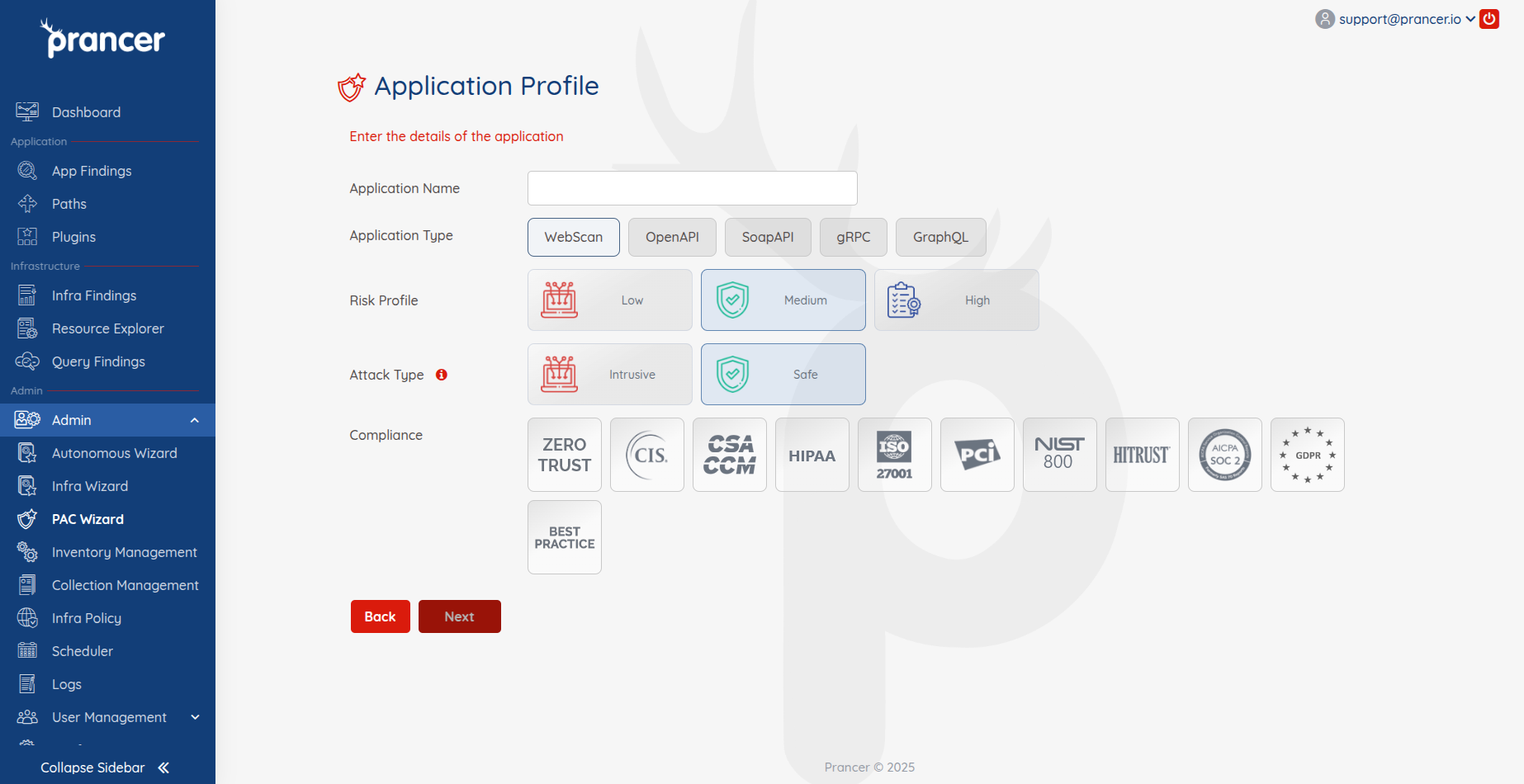Select SoapAPI application type
Viewport: 1524px width, 784px height.
coord(768,237)
